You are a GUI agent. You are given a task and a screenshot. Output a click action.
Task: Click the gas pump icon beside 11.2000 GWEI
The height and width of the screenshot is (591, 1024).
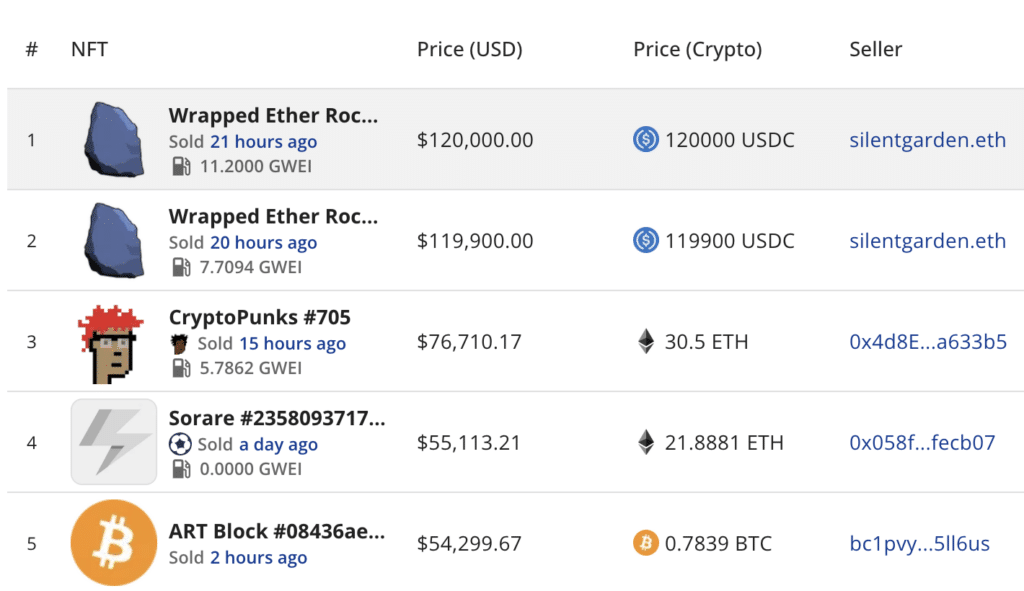tap(180, 166)
